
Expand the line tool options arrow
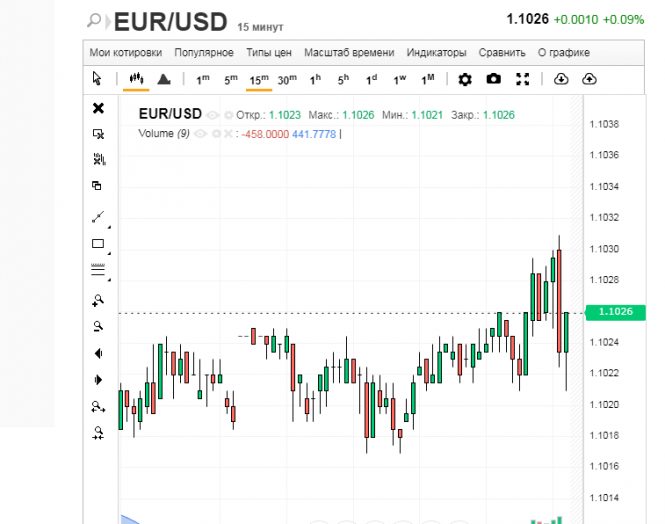[x=109, y=228]
